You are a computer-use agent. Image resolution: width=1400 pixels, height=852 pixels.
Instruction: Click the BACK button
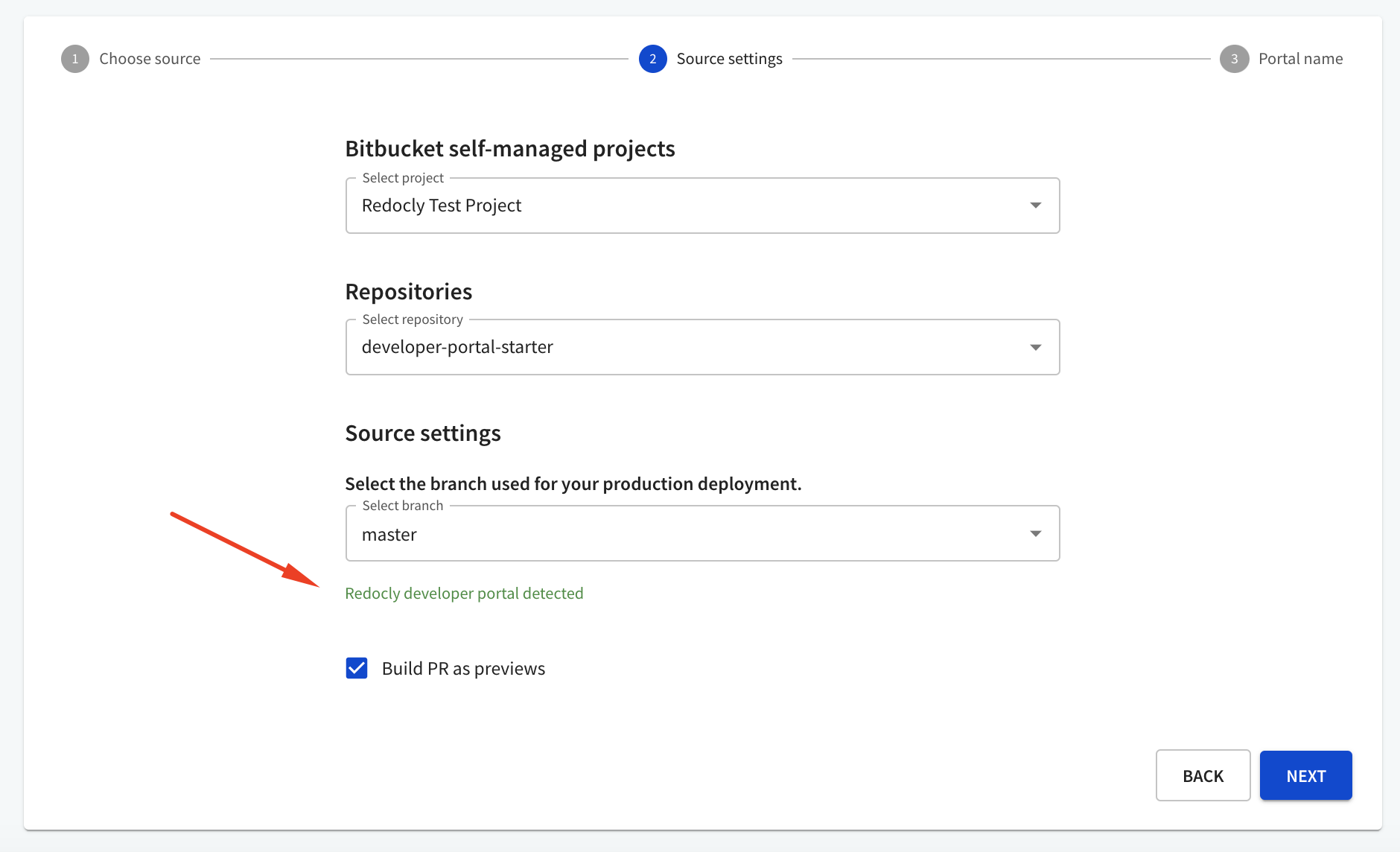(1203, 775)
